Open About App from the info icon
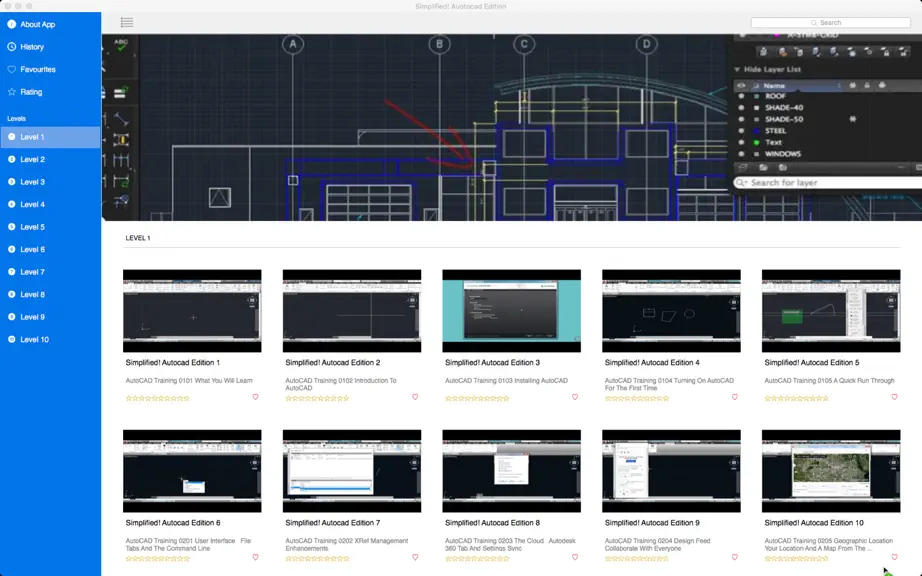Screen dimensions: 922x576 12,24
